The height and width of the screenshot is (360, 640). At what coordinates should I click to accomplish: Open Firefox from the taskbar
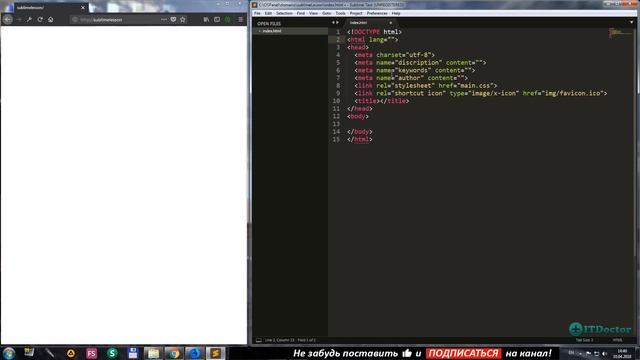(x=195, y=353)
